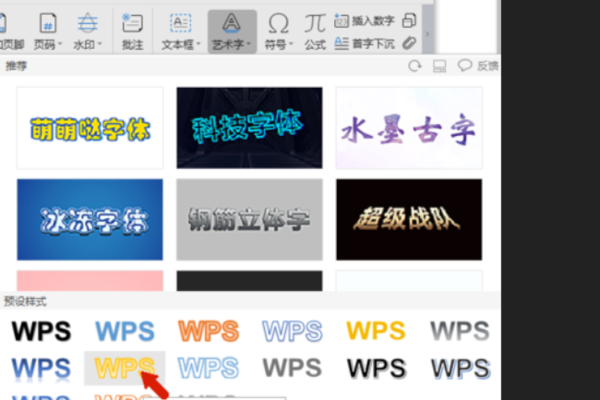
Task: Insert a 公式 formula
Action: [315, 31]
